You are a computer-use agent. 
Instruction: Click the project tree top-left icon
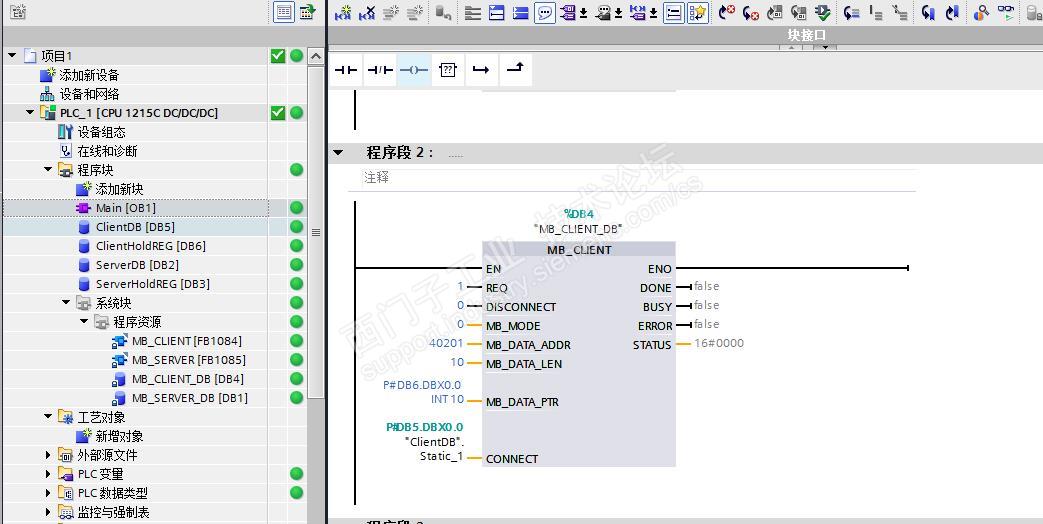[18, 11]
